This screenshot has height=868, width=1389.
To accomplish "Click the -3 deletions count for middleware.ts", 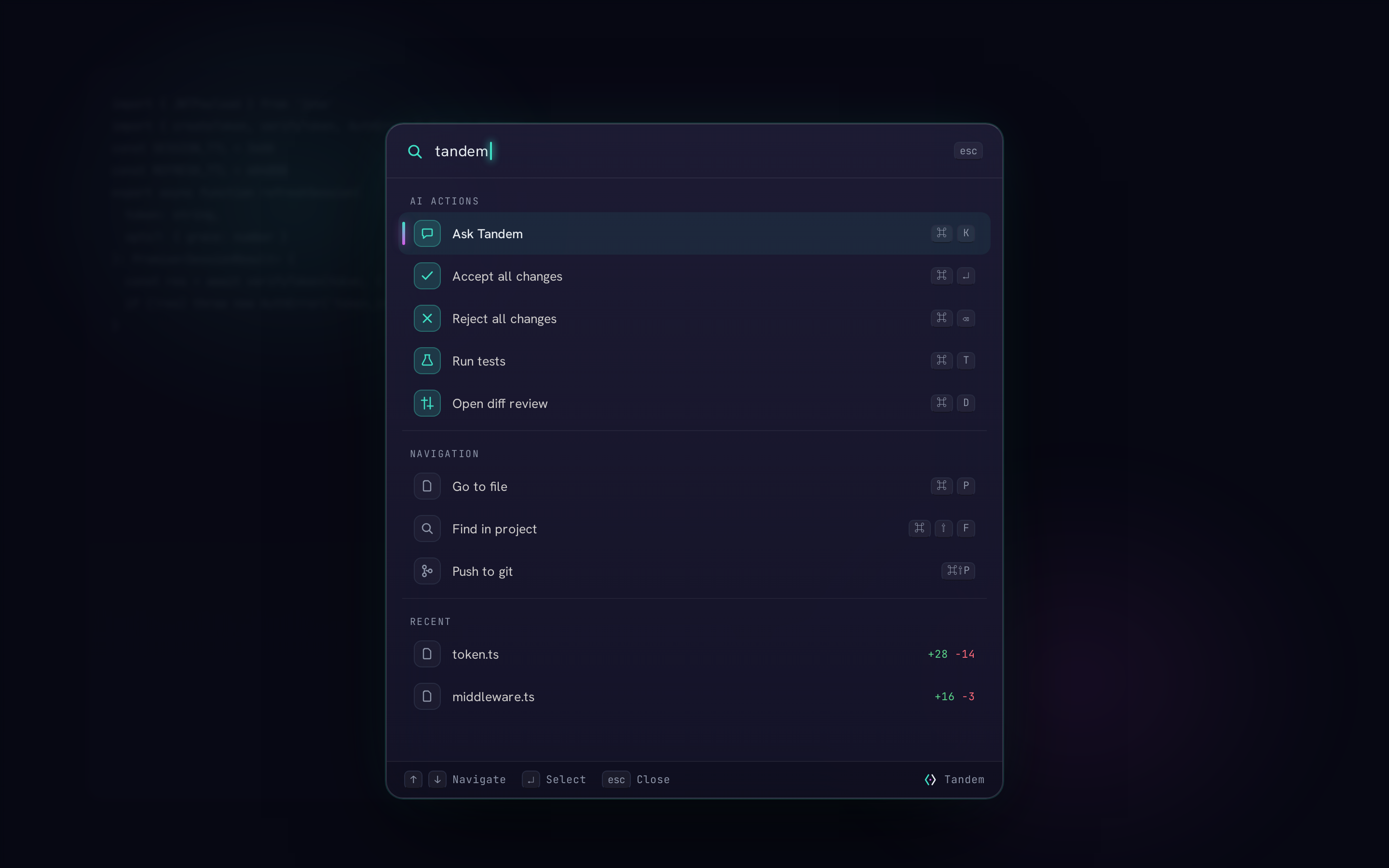I will tap(968, 696).
